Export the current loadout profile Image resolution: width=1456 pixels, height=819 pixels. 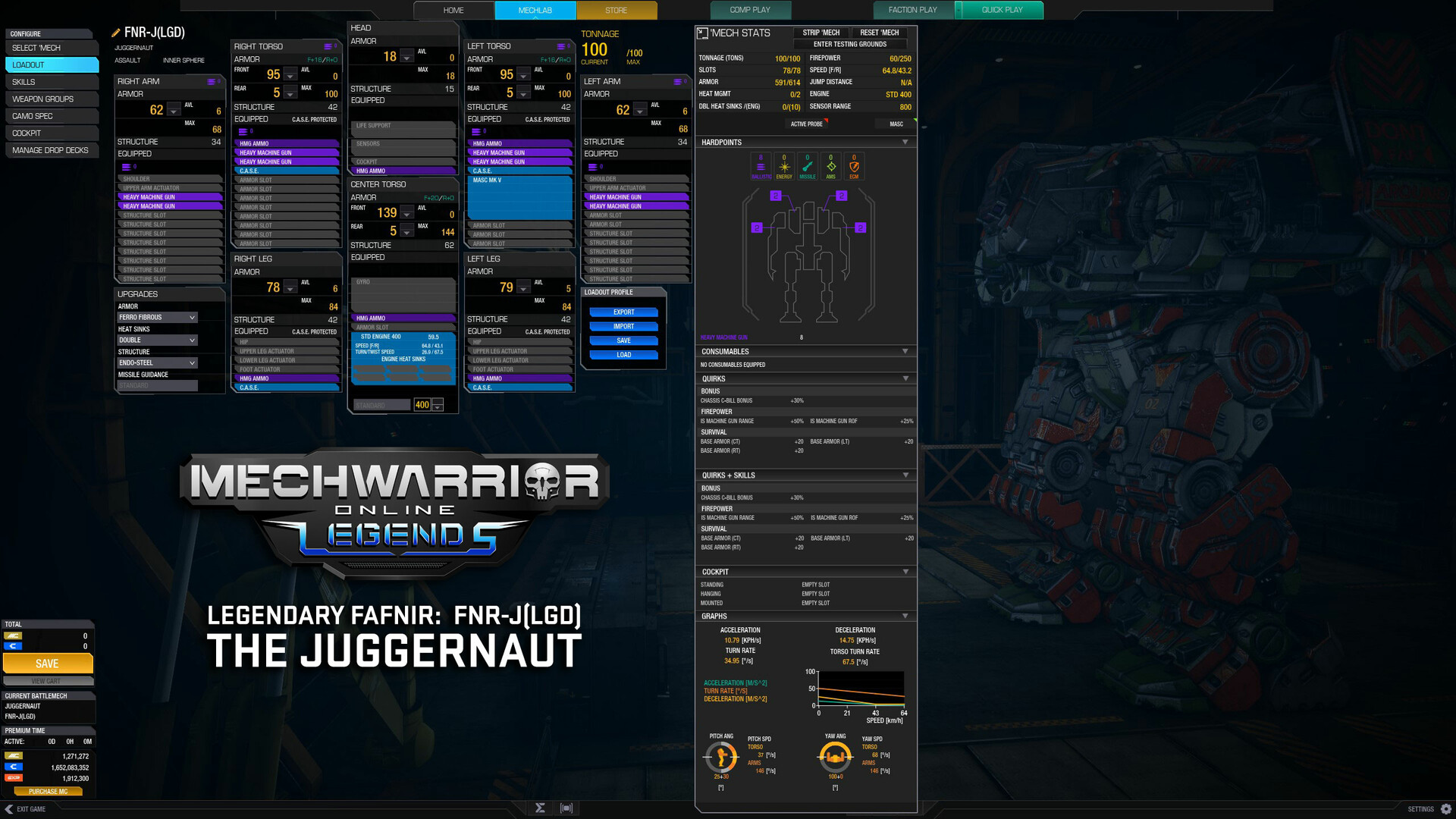point(623,312)
